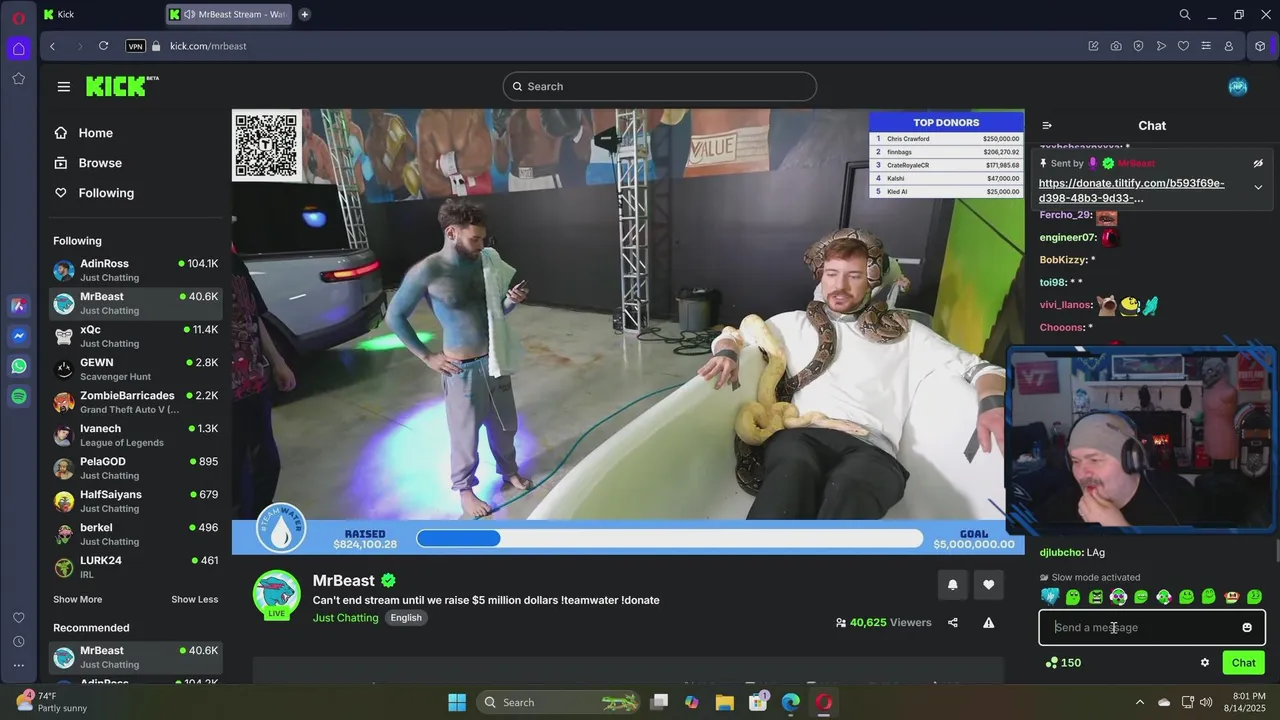Open chat settings gear
Screen dimensions: 1280x720
coord(1205,662)
